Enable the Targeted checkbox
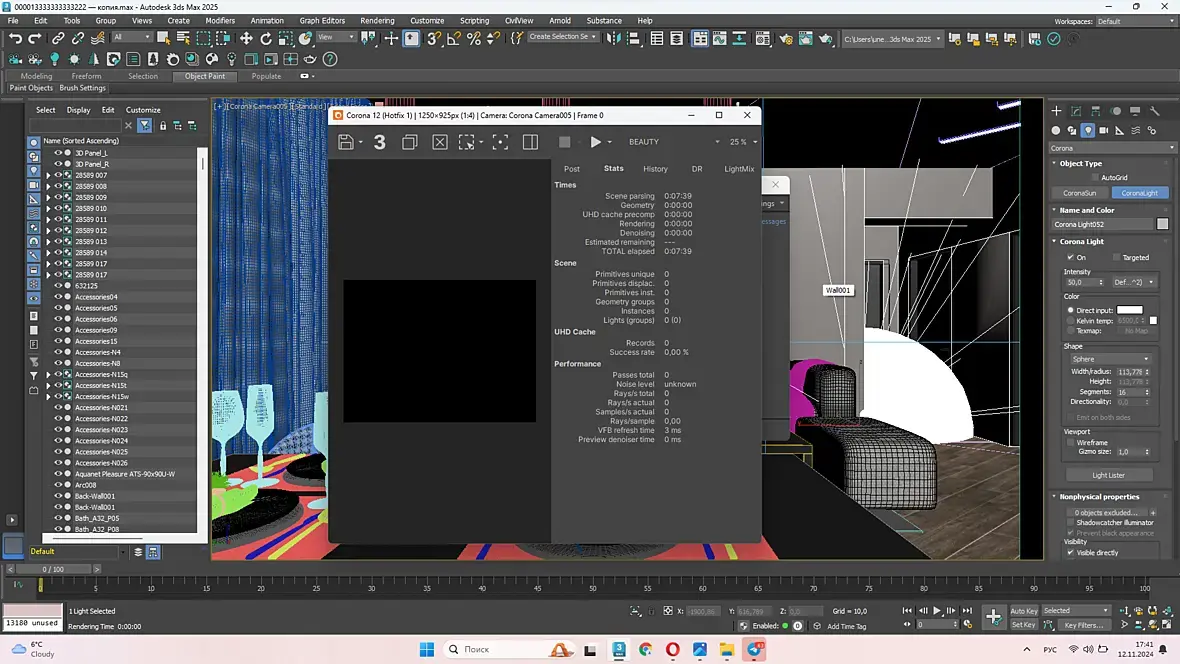Image resolution: width=1180 pixels, height=664 pixels. point(1116,257)
